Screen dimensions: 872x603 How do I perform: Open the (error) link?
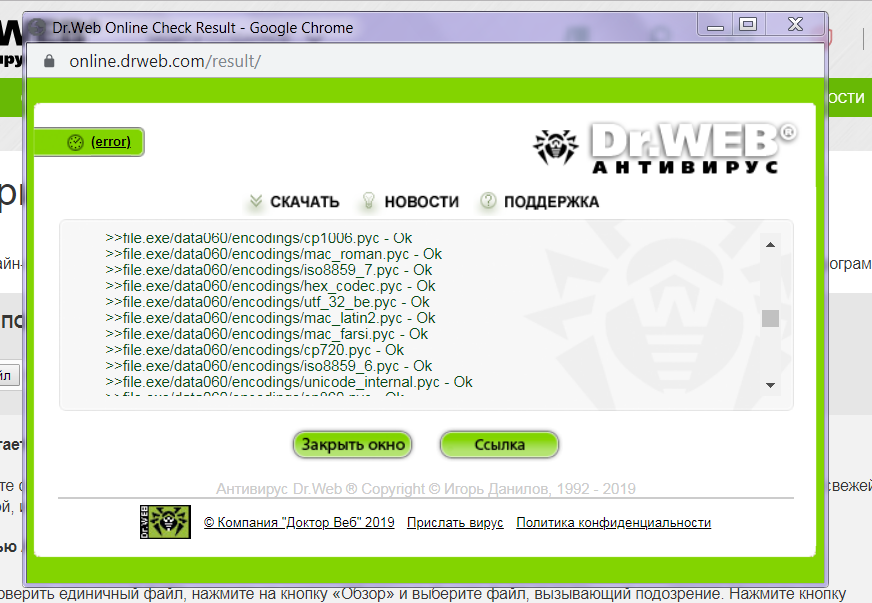[x=111, y=142]
